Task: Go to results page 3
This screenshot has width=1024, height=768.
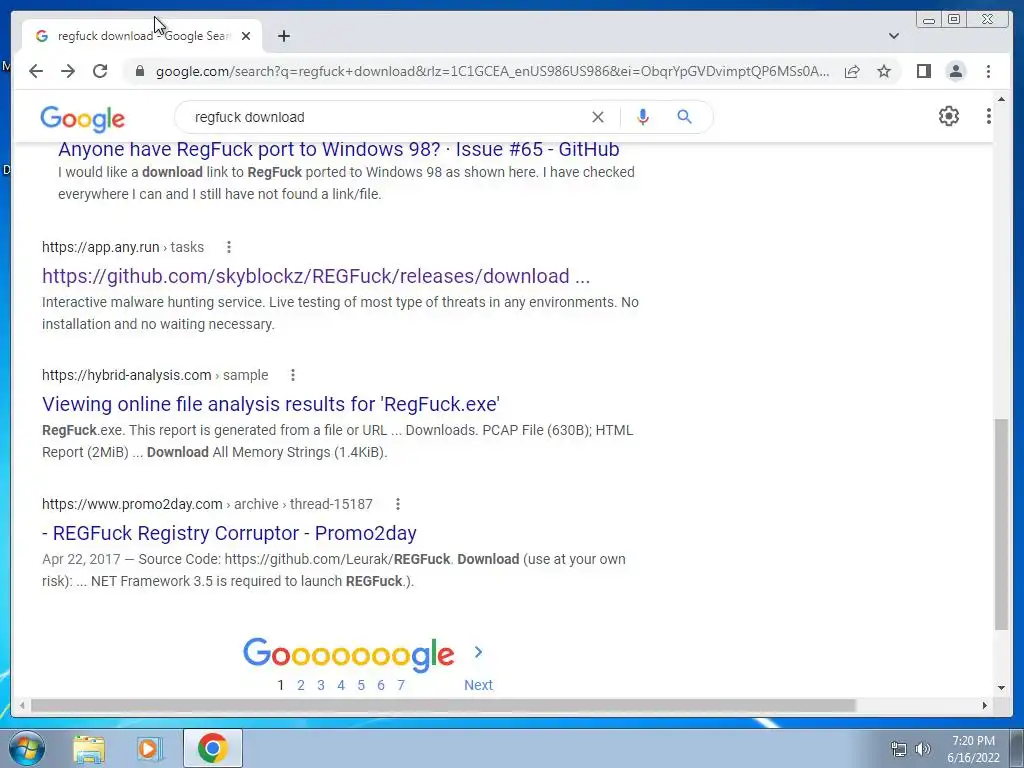Action: pos(321,685)
